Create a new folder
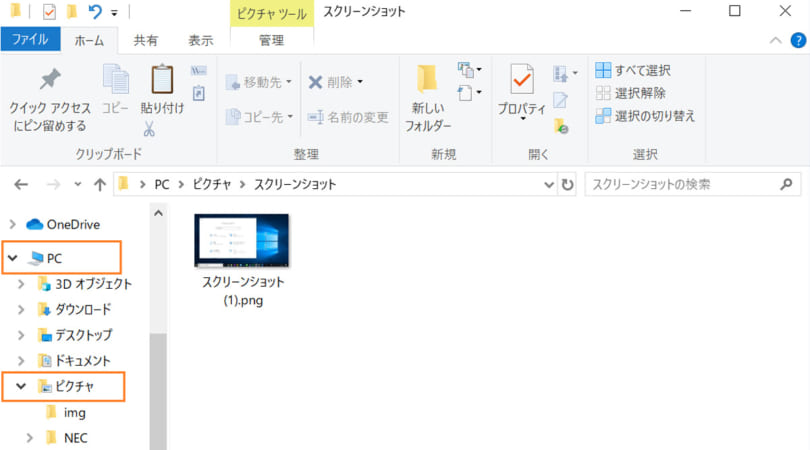 (428, 98)
